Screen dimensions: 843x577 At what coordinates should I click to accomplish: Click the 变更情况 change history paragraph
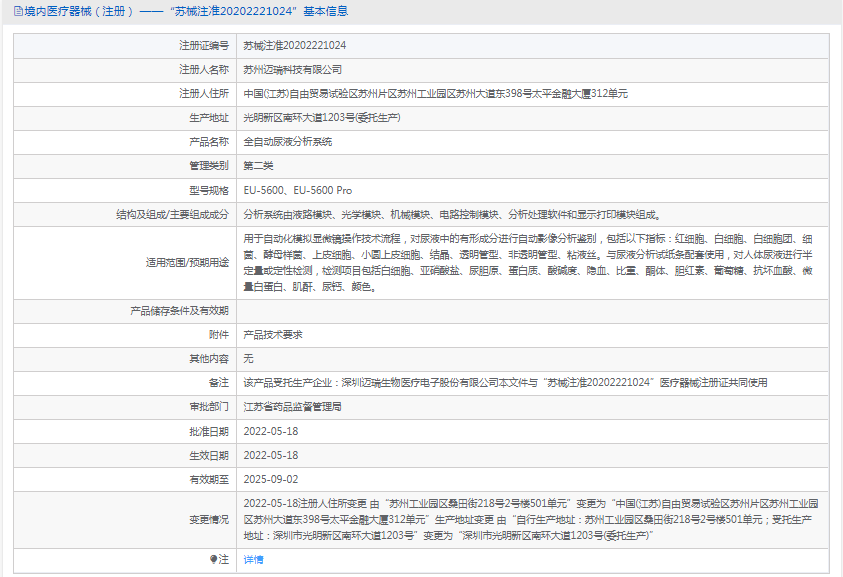point(531,519)
